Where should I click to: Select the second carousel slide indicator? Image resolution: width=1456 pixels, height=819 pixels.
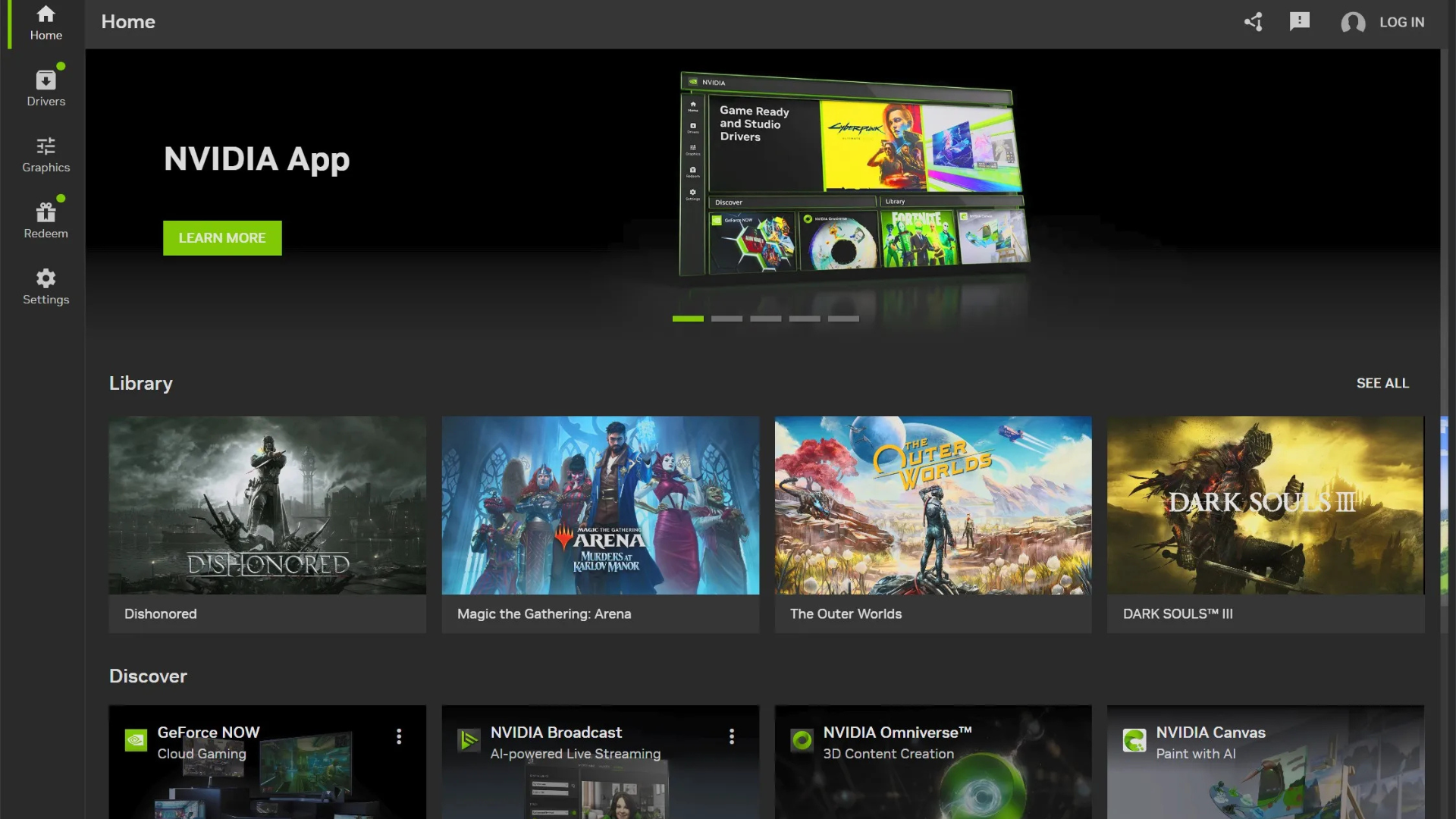tap(726, 319)
